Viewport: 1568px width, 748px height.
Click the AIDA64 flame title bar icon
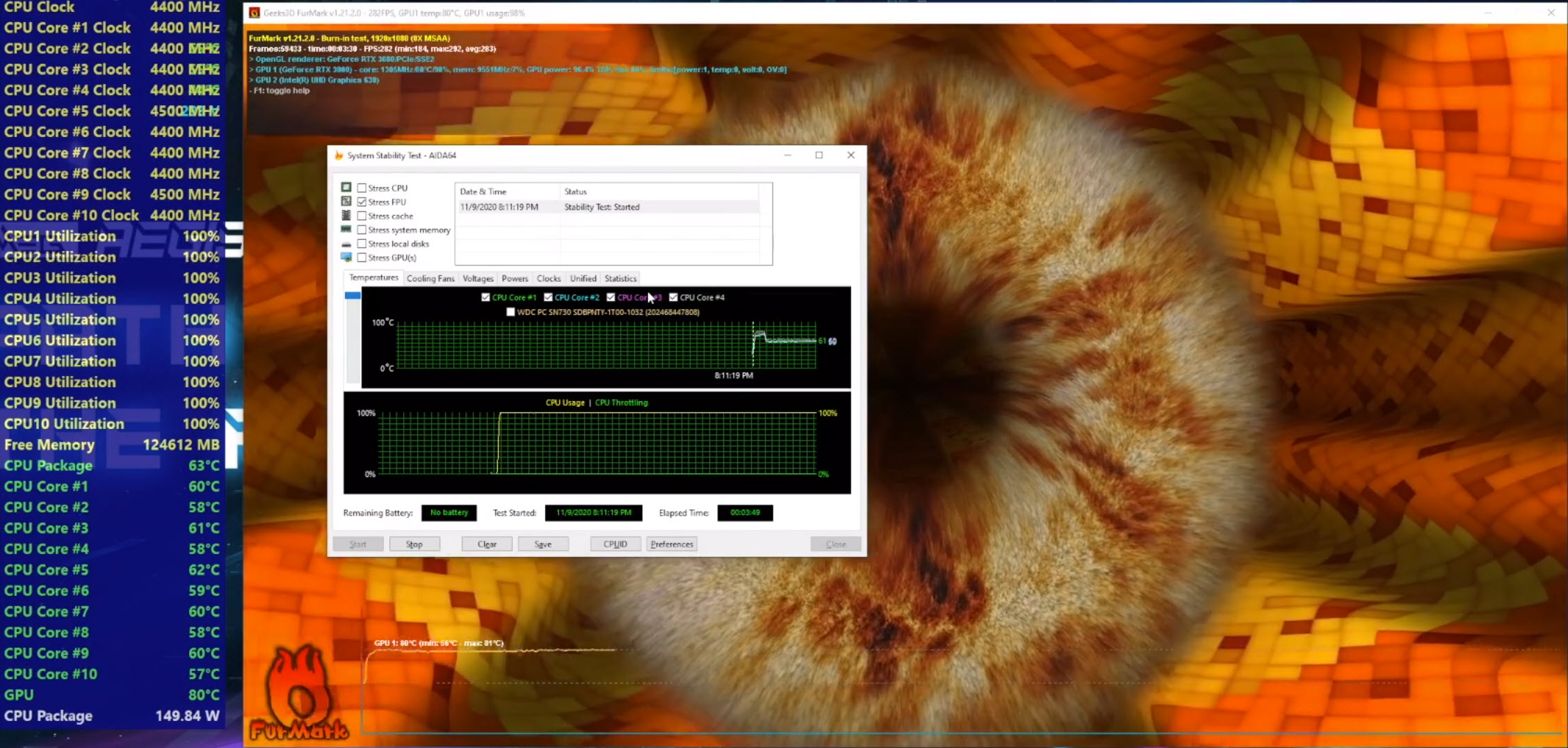point(339,156)
